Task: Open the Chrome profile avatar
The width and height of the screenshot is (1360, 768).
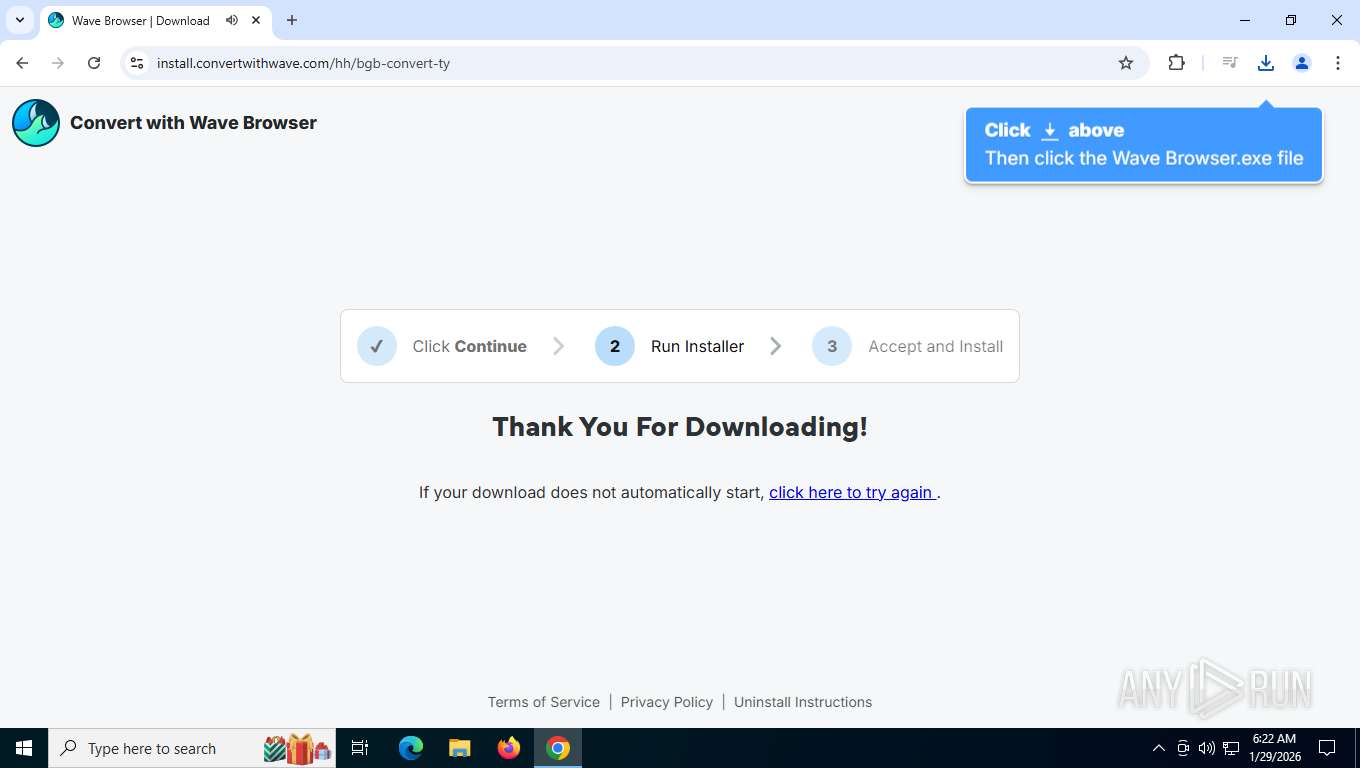Action: [x=1302, y=63]
